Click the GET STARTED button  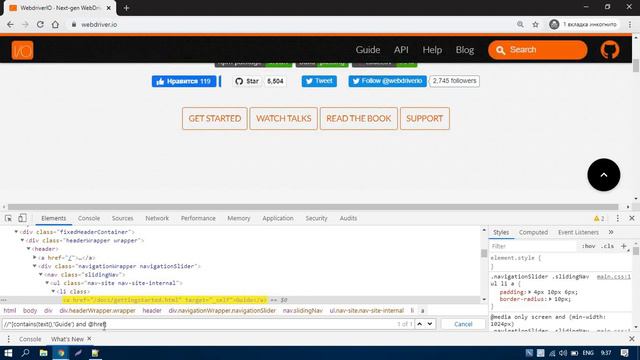pyautogui.click(x=215, y=118)
